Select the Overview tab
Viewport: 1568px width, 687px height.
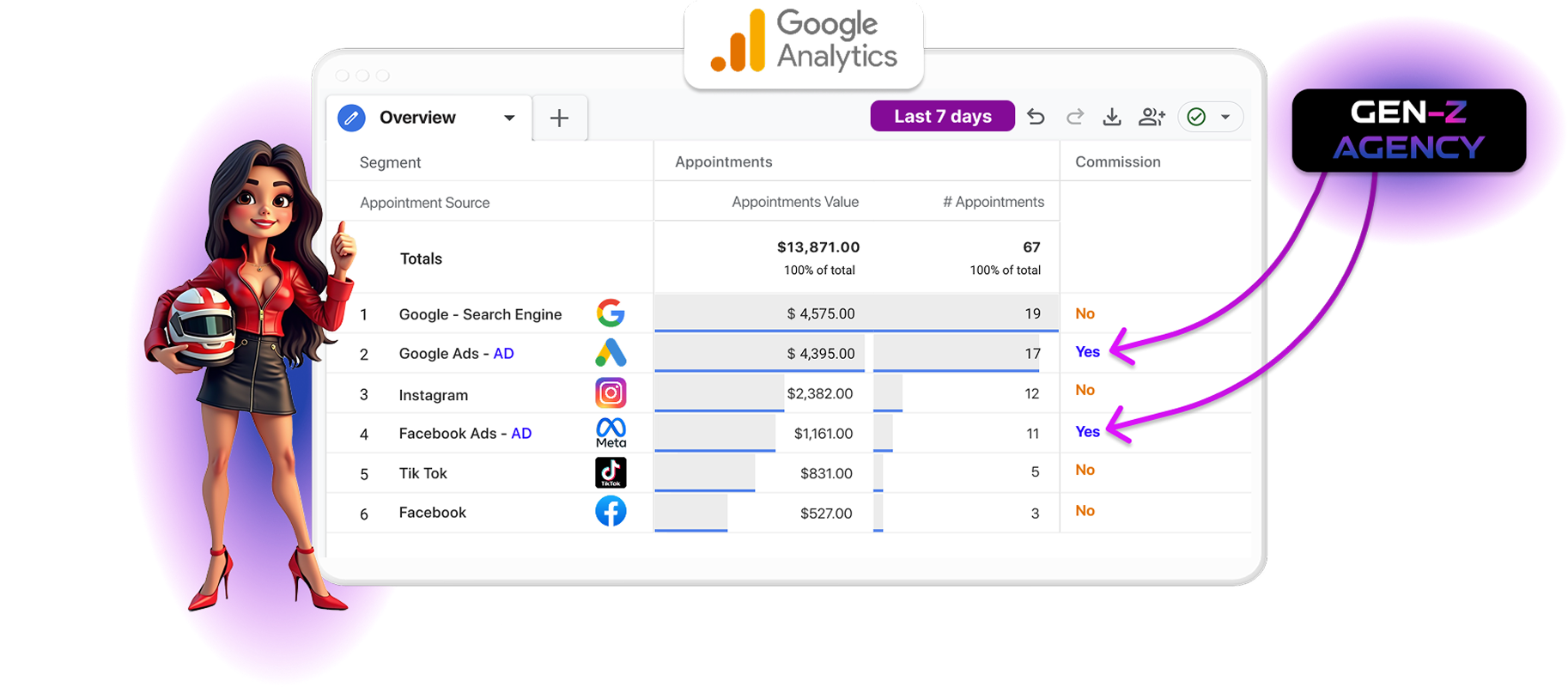tap(417, 118)
